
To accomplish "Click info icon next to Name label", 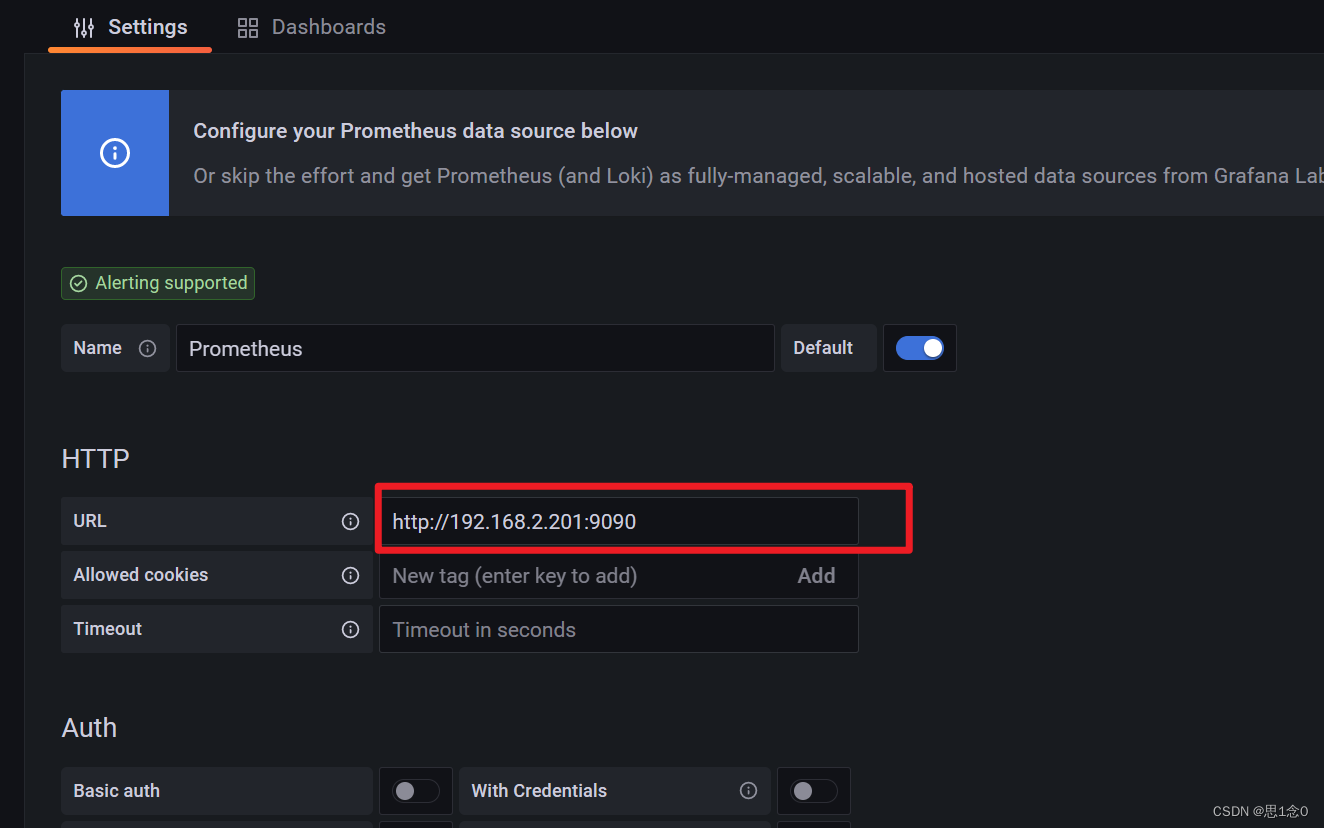I will (x=148, y=348).
